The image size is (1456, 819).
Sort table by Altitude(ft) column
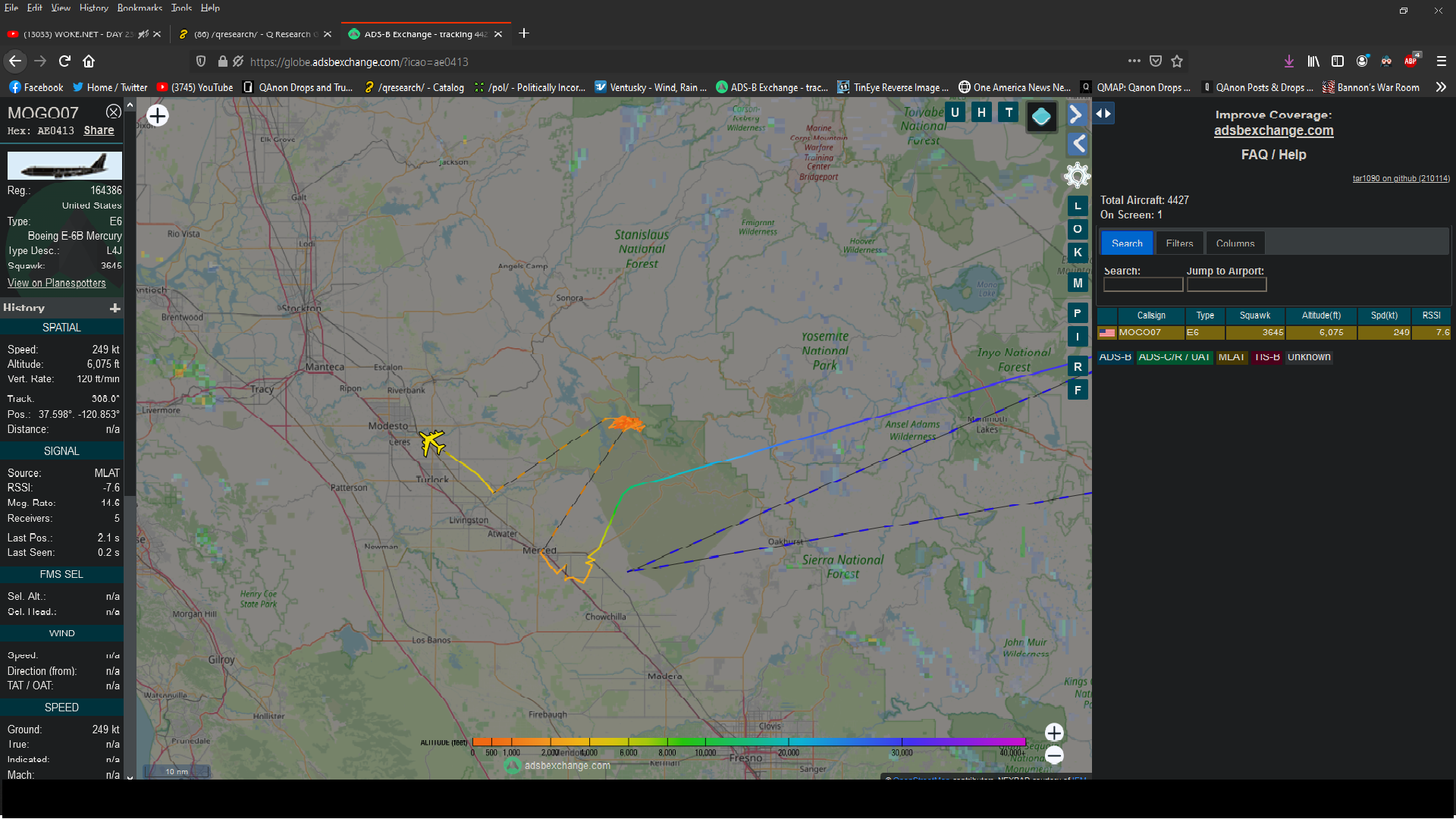pyautogui.click(x=1321, y=315)
